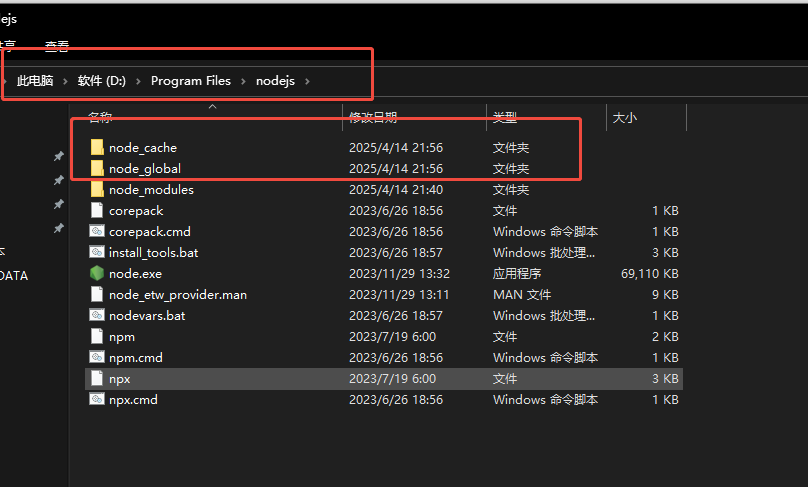The image size is (808, 487).
Task: Sort by the 名称 column header
Action: coord(100,117)
